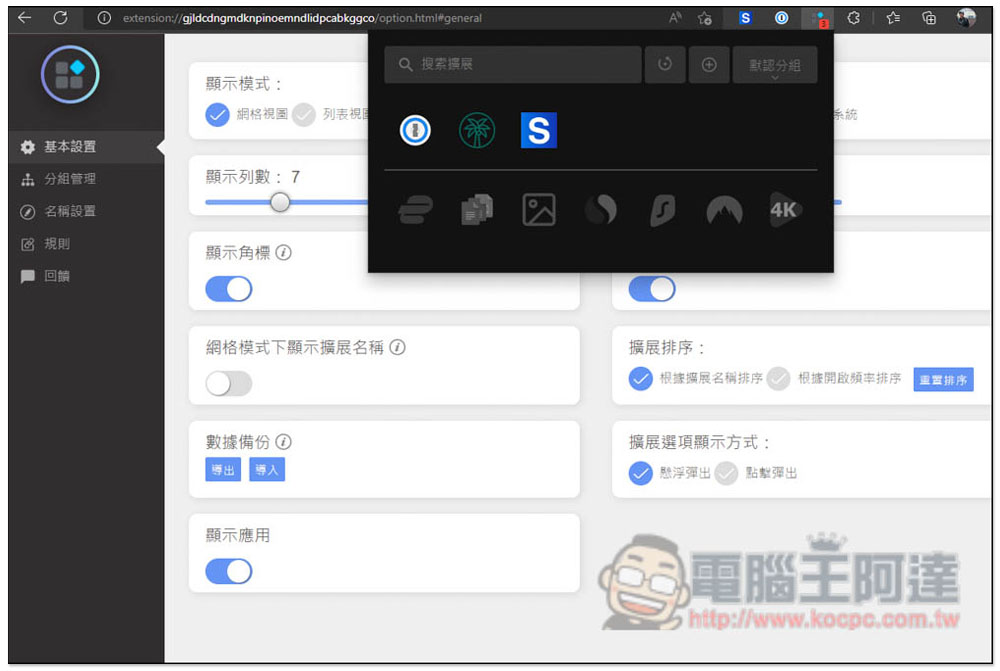The image size is (1000, 671).
Task: Select 網格視圖 display mode
Action: (217, 115)
